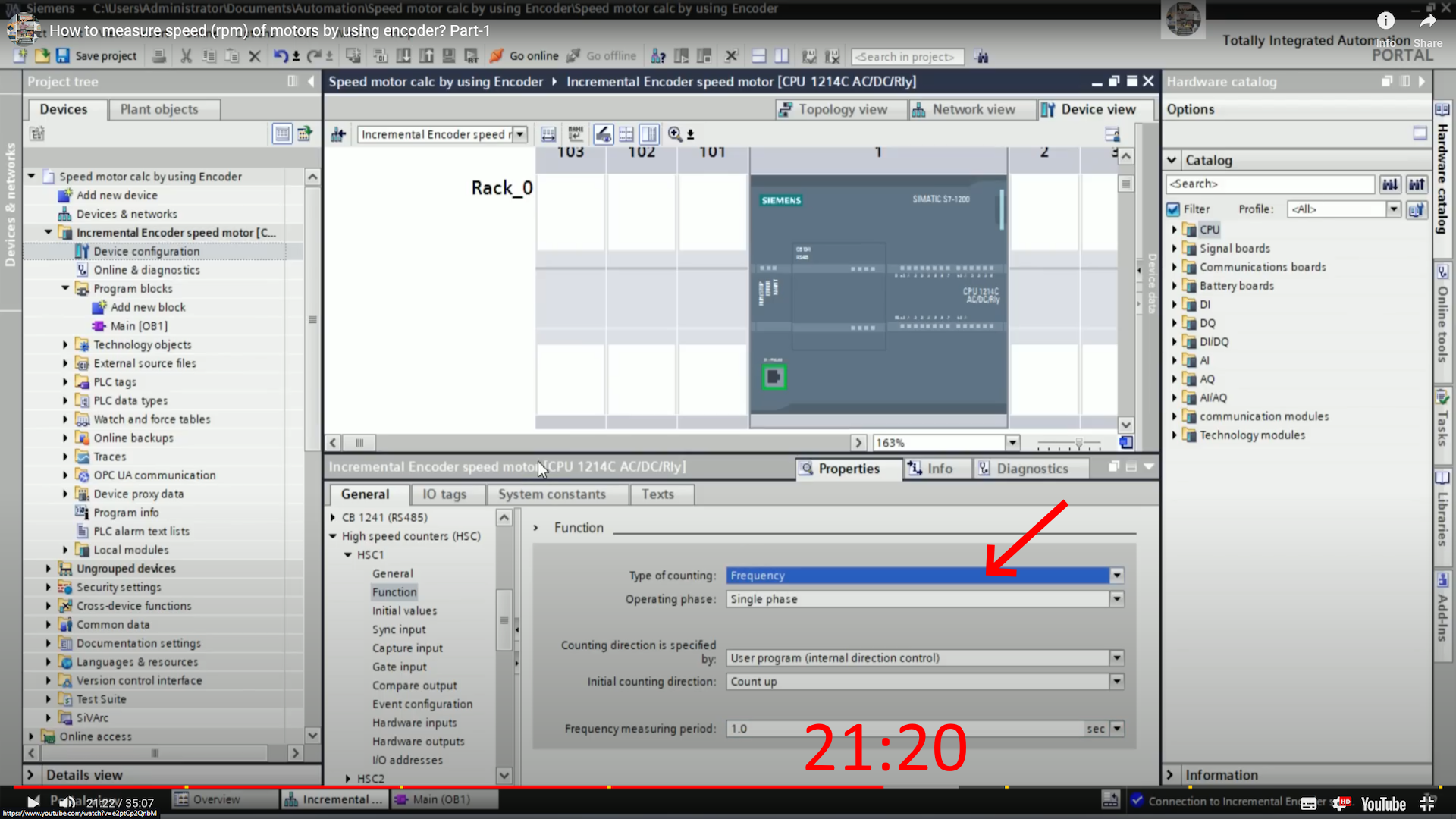
Task: Click YouTube fullscreen icon
Action: (1427, 803)
